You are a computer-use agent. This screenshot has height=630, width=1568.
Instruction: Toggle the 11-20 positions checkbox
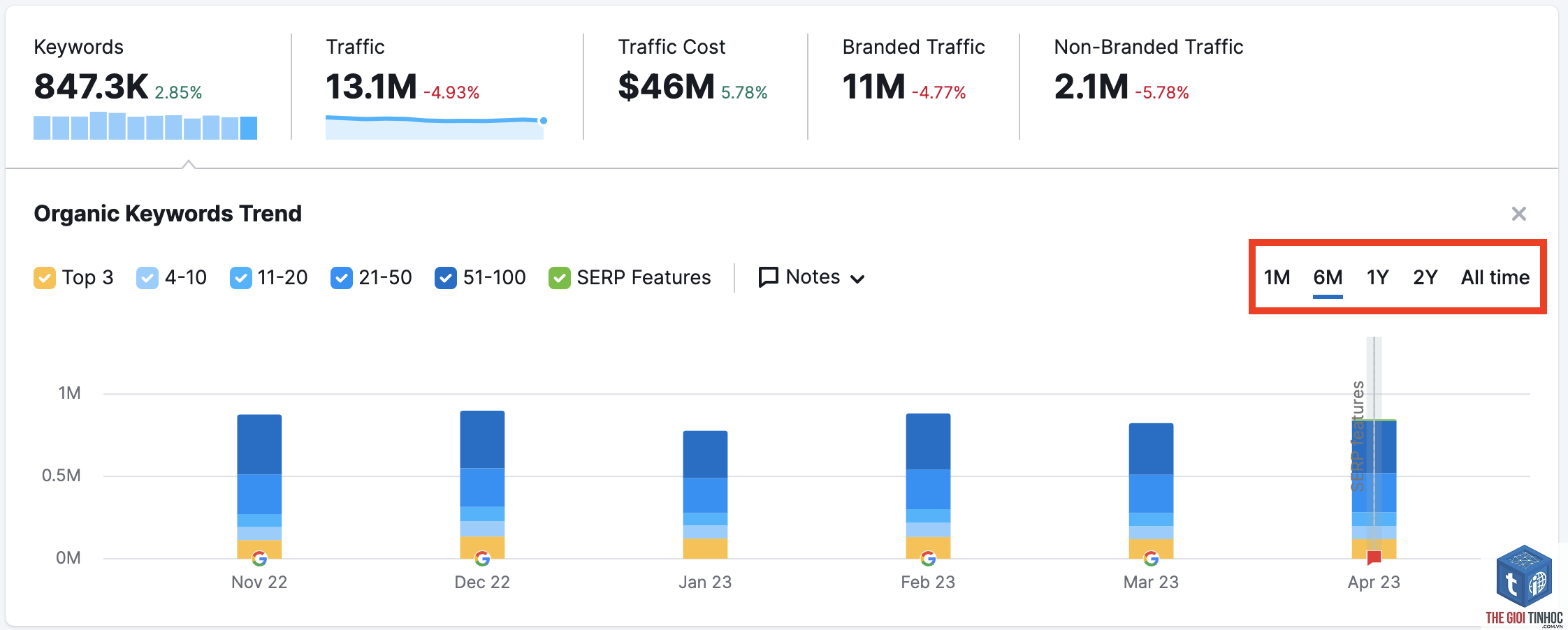tap(241, 278)
